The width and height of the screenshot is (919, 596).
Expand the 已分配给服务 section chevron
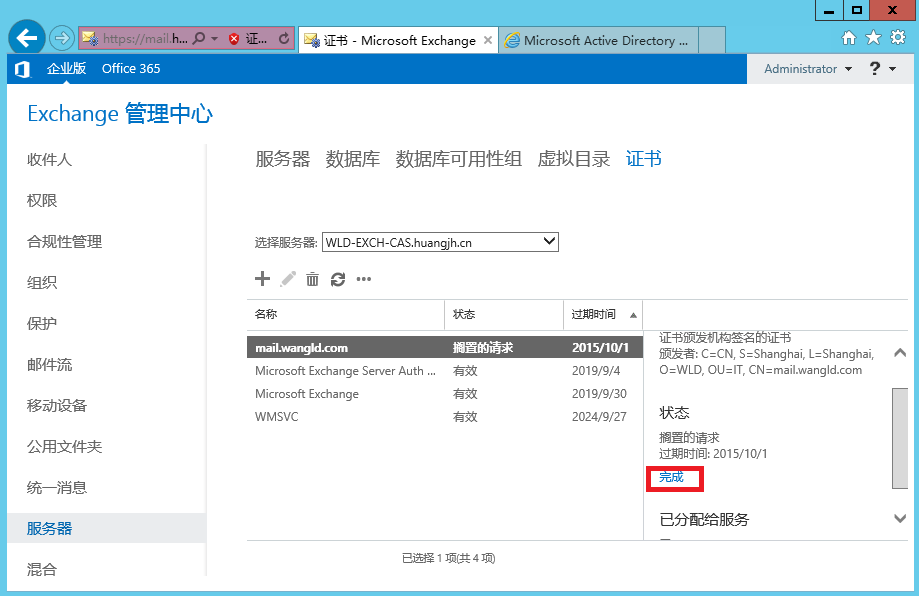(900, 519)
